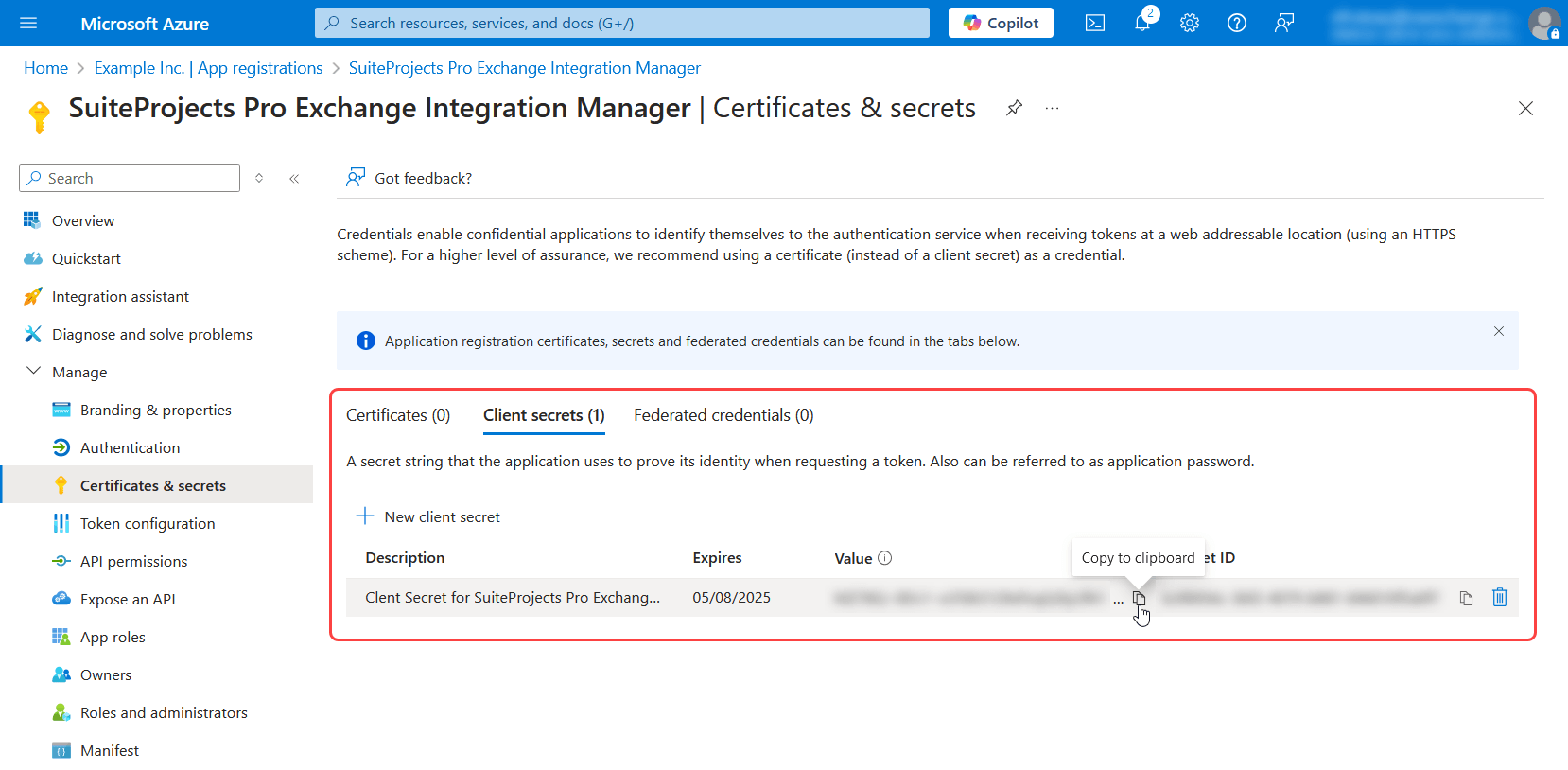Select Client secrets (1) tab

pos(544,415)
